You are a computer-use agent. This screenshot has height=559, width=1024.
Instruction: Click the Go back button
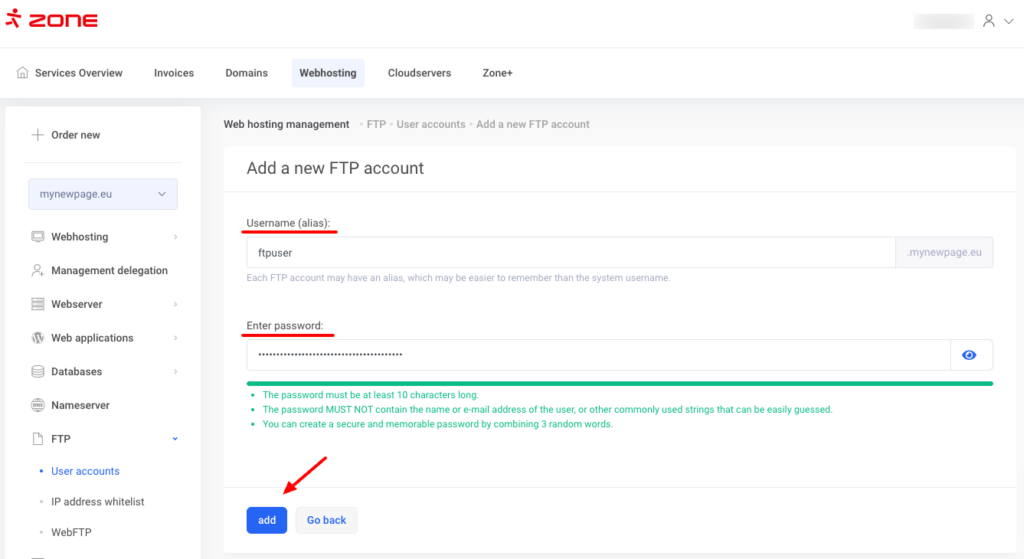[326, 520]
